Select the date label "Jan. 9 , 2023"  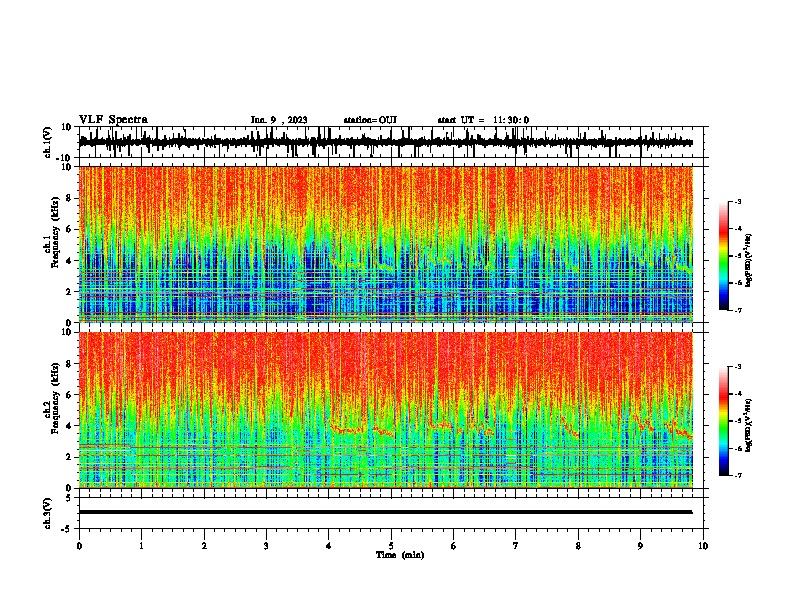click(279, 120)
